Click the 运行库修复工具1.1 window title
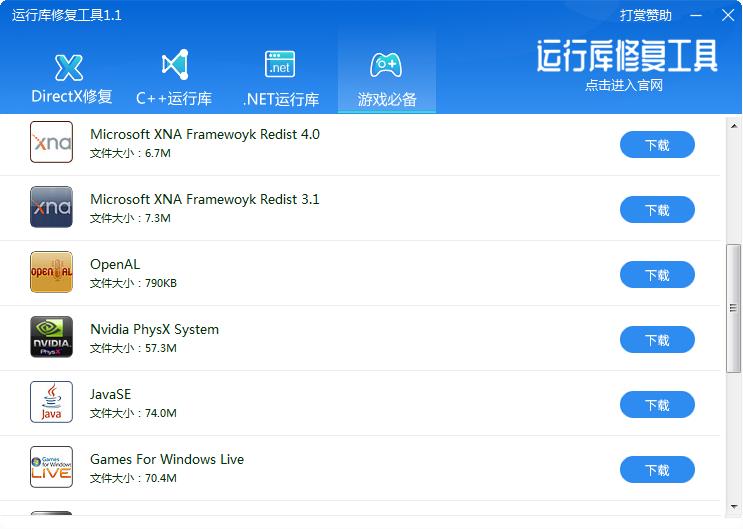Viewport: 743px width, 529px height. (x=67, y=15)
